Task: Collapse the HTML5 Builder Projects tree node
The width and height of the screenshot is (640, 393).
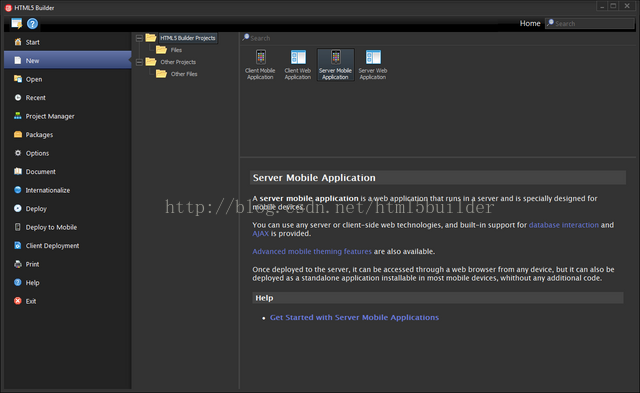Action: coord(139,38)
